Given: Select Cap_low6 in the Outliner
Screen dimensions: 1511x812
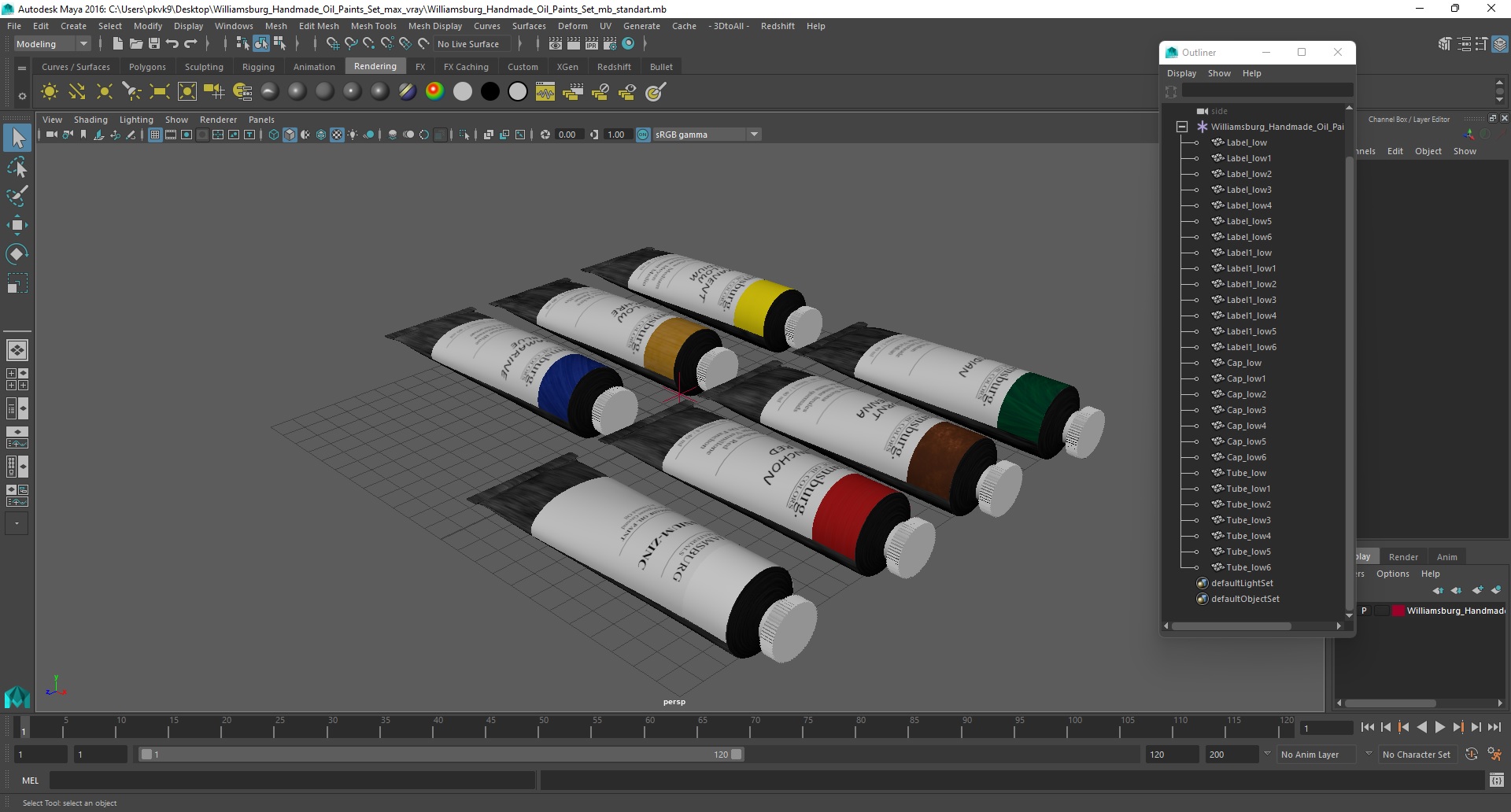Looking at the screenshot, I should 1246,457.
